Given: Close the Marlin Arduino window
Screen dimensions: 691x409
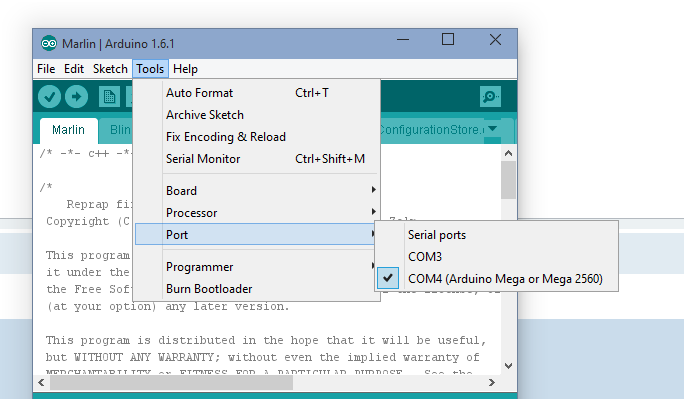Looking at the screenshot, I should tap(495, 40).
